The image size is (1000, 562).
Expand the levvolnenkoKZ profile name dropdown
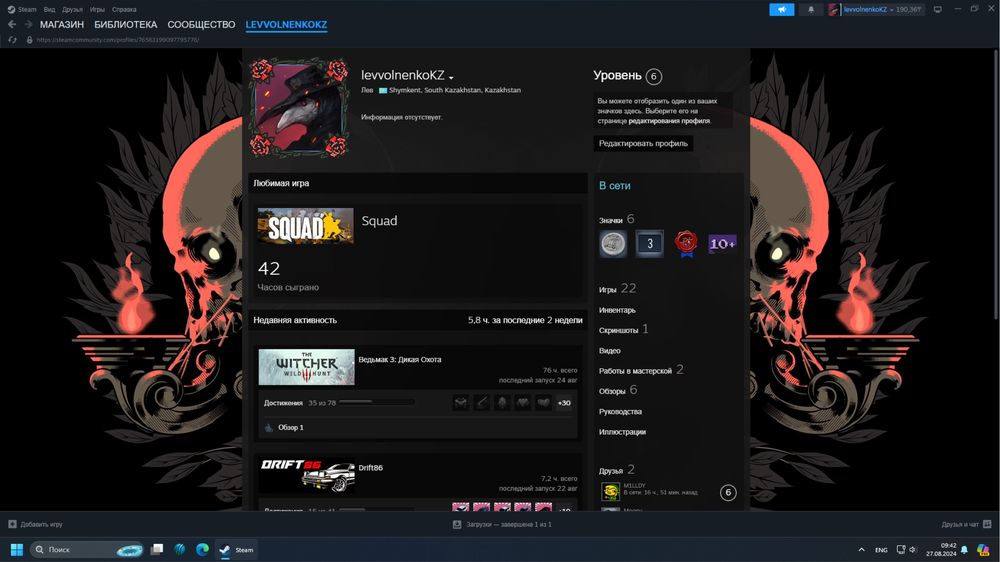[451, 78]
